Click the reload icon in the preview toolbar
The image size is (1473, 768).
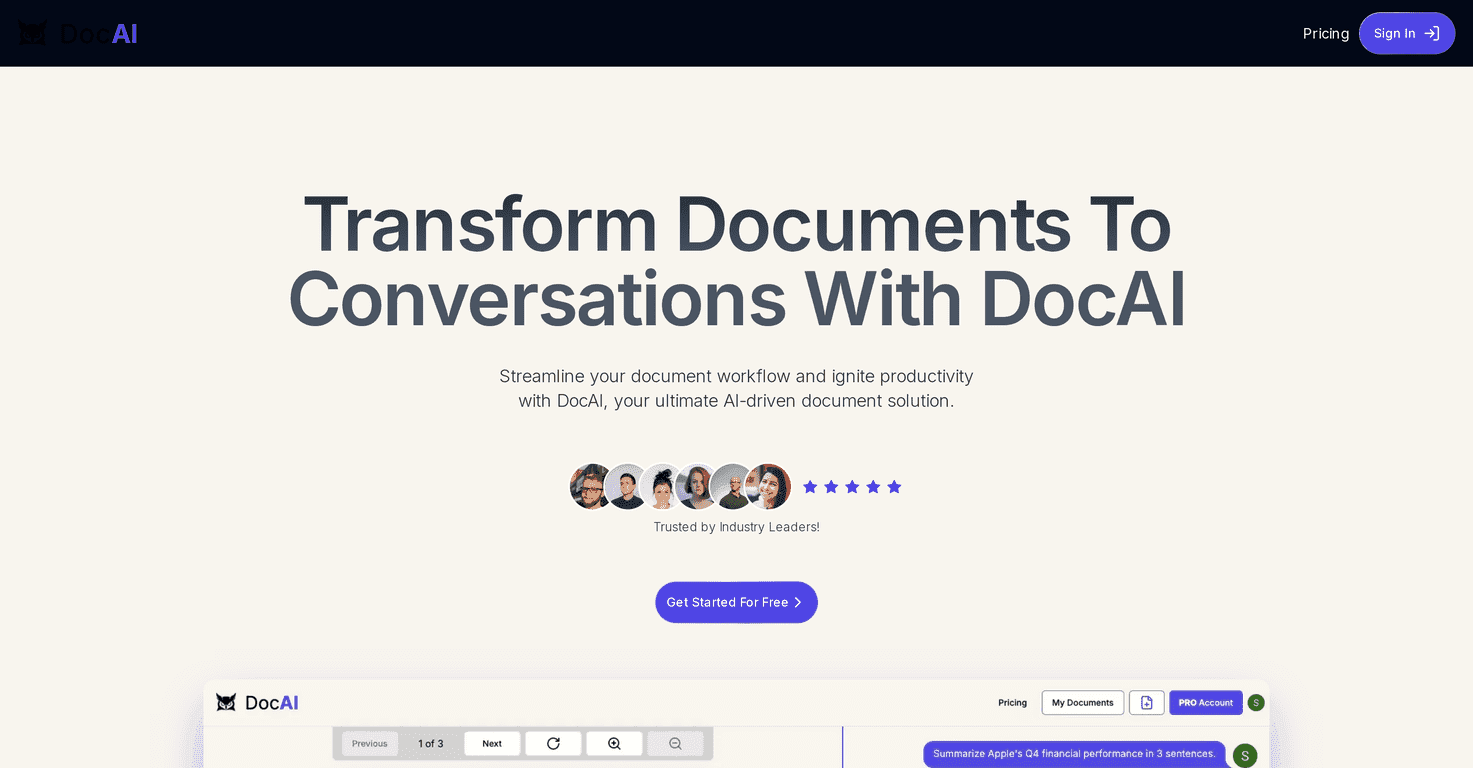tap(553, 743)
